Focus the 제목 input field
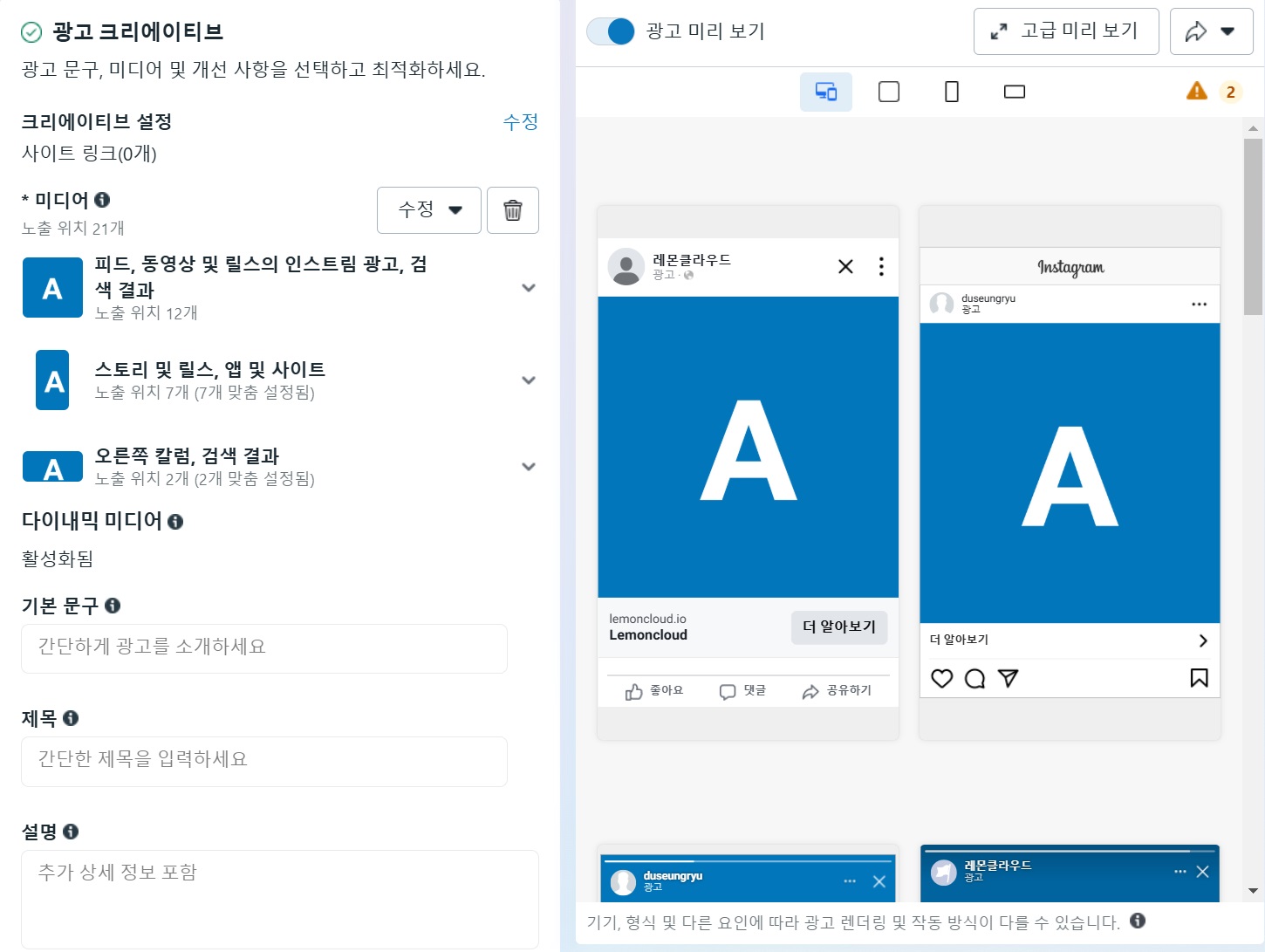 click(x=264, y=762)
